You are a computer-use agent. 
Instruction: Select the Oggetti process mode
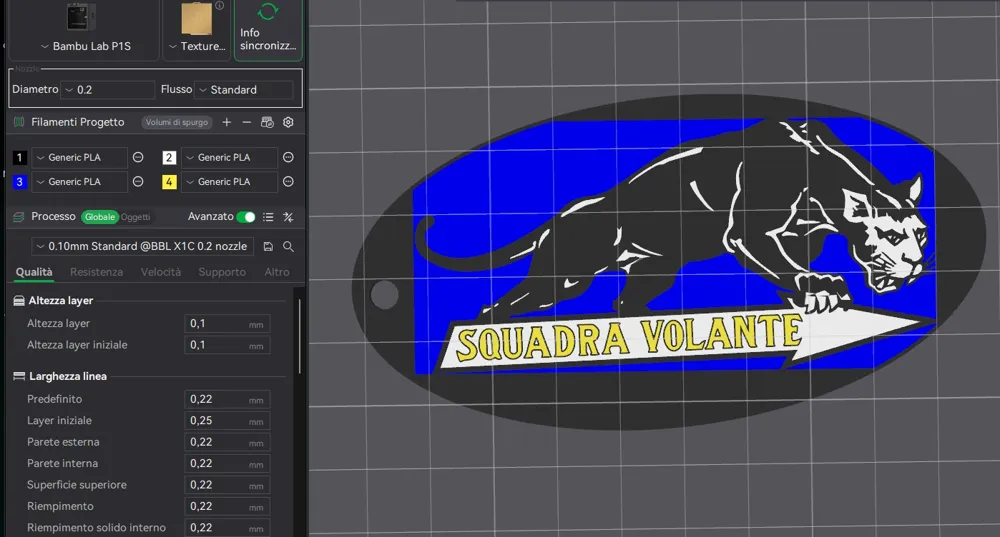point(136,217)
